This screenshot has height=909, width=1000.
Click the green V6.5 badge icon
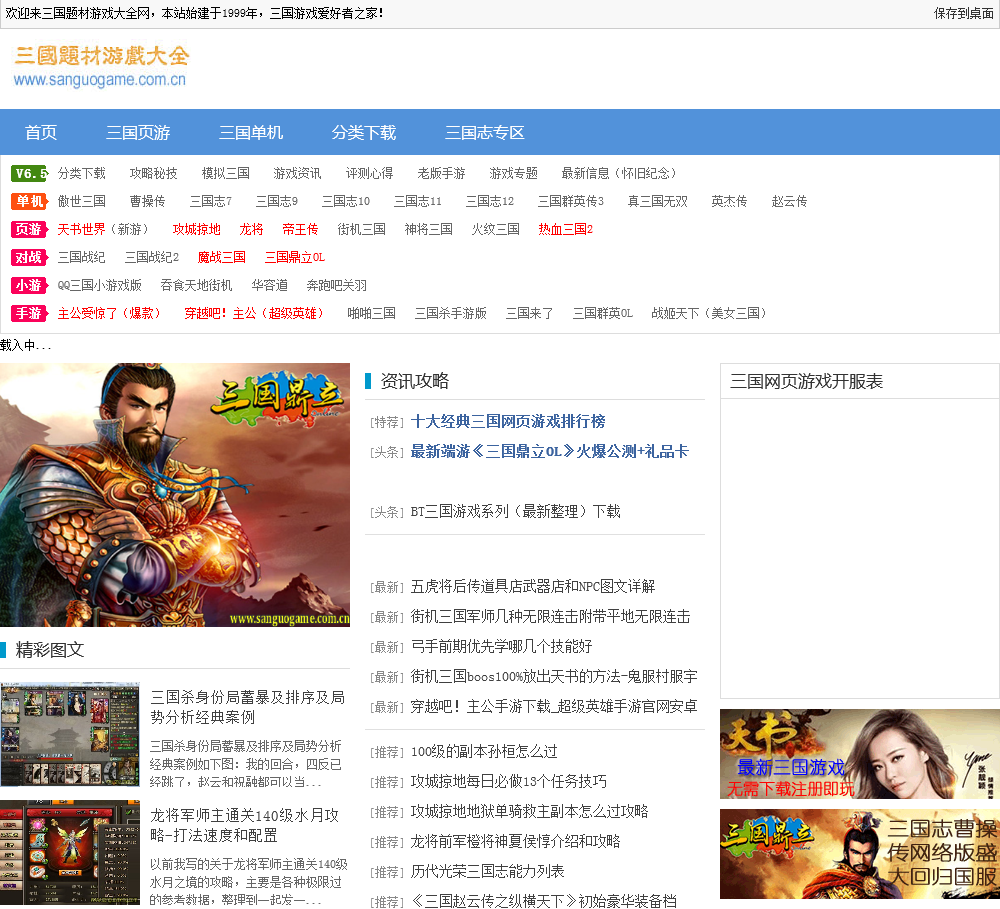tap(30, 174)
